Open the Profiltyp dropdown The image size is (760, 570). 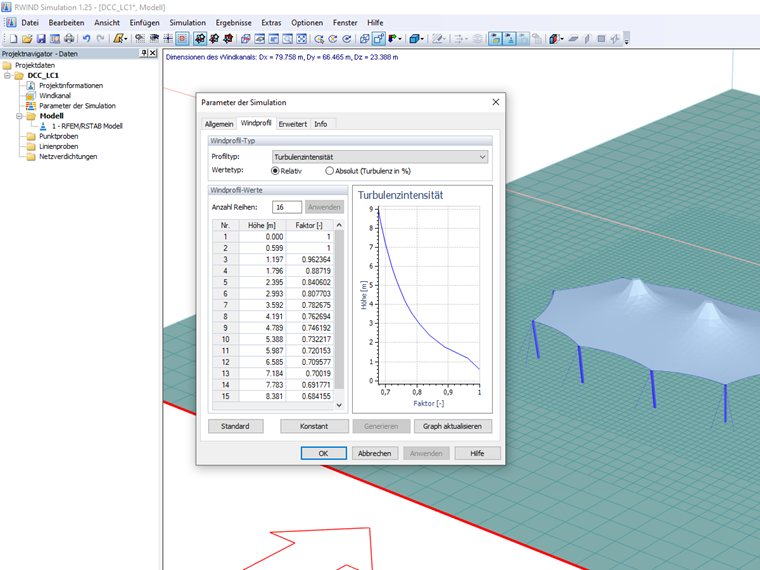[x=380, y=157]
